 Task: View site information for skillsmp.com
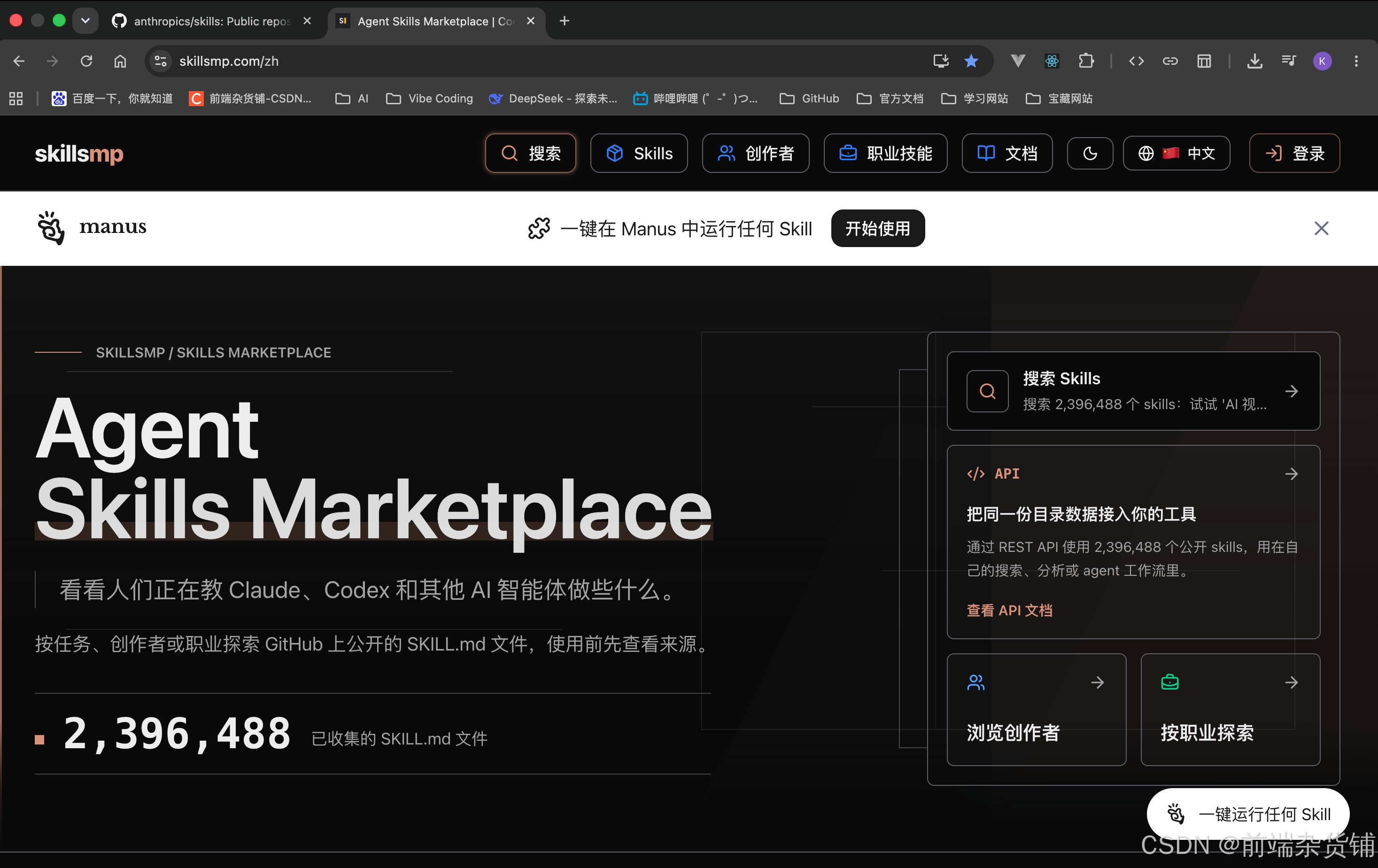tap(161, 61)
